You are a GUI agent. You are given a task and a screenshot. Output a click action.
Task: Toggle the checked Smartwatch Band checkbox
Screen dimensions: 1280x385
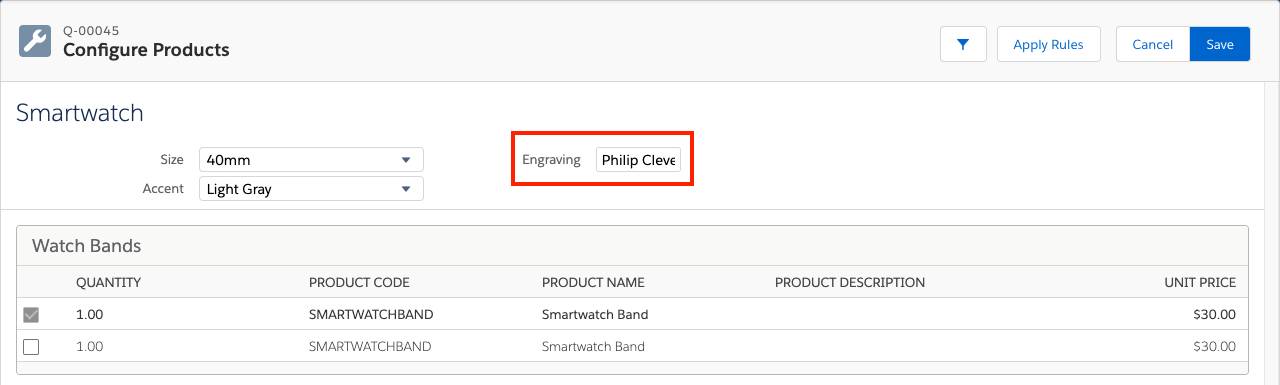tap(31, 314)
